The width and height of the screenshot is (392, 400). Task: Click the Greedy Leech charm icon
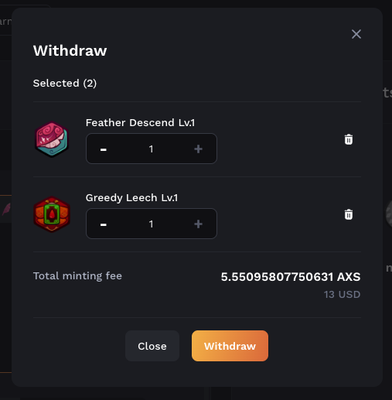click(x=52, y=214)
